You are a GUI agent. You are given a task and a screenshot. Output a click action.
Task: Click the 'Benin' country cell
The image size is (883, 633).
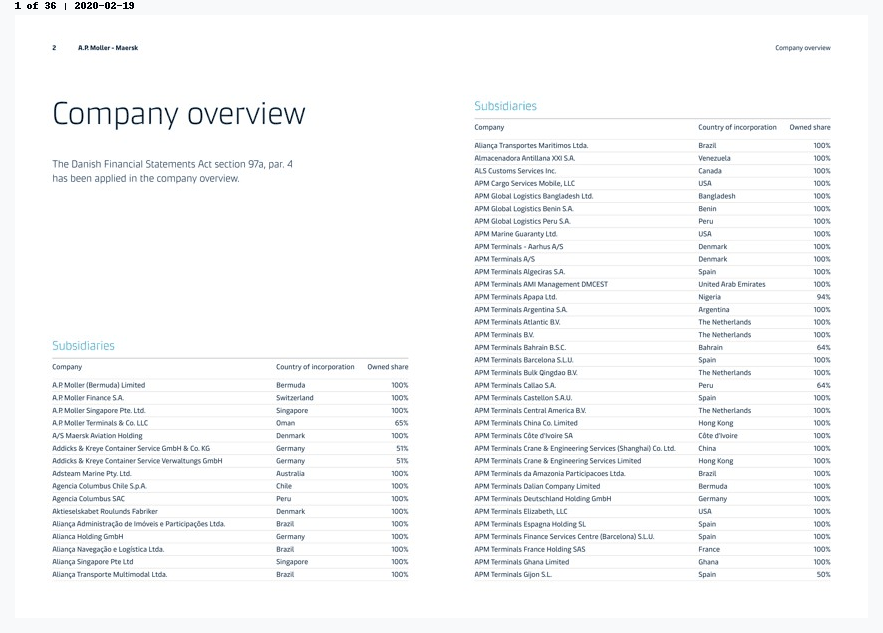pyautogui.click(x=707, y=208)
